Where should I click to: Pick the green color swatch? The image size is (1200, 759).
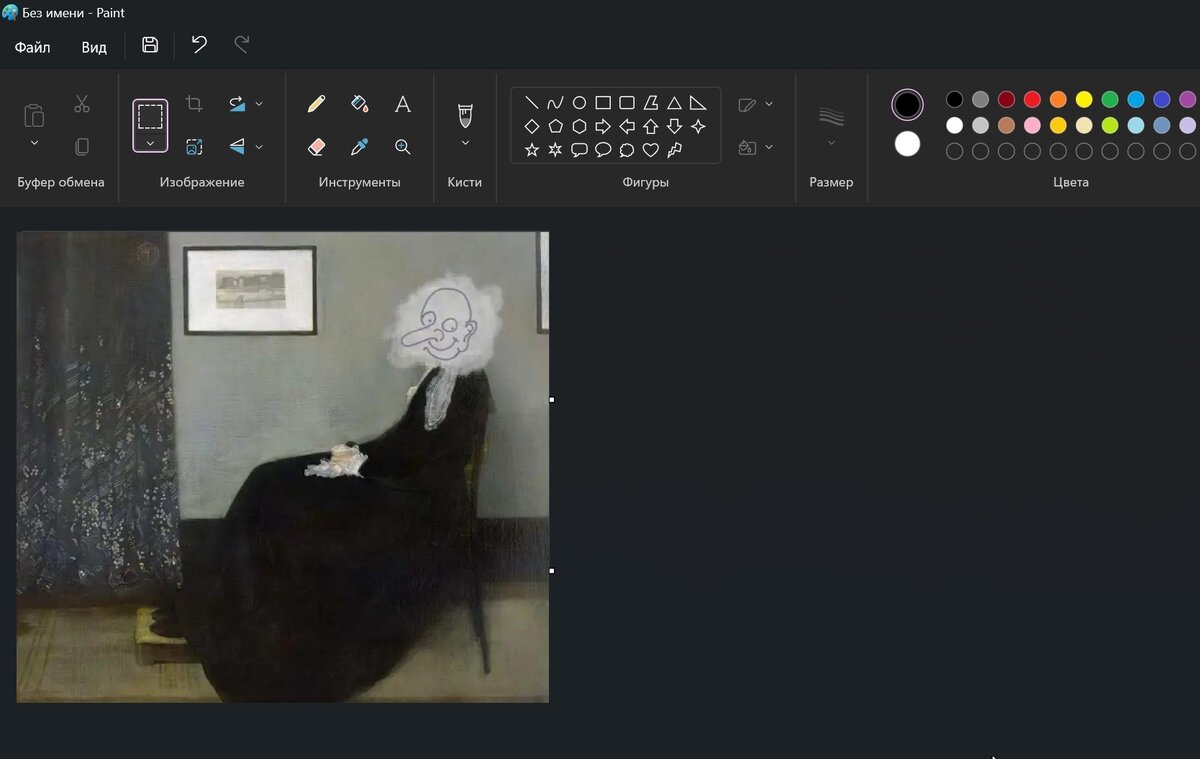[1109, 99]
